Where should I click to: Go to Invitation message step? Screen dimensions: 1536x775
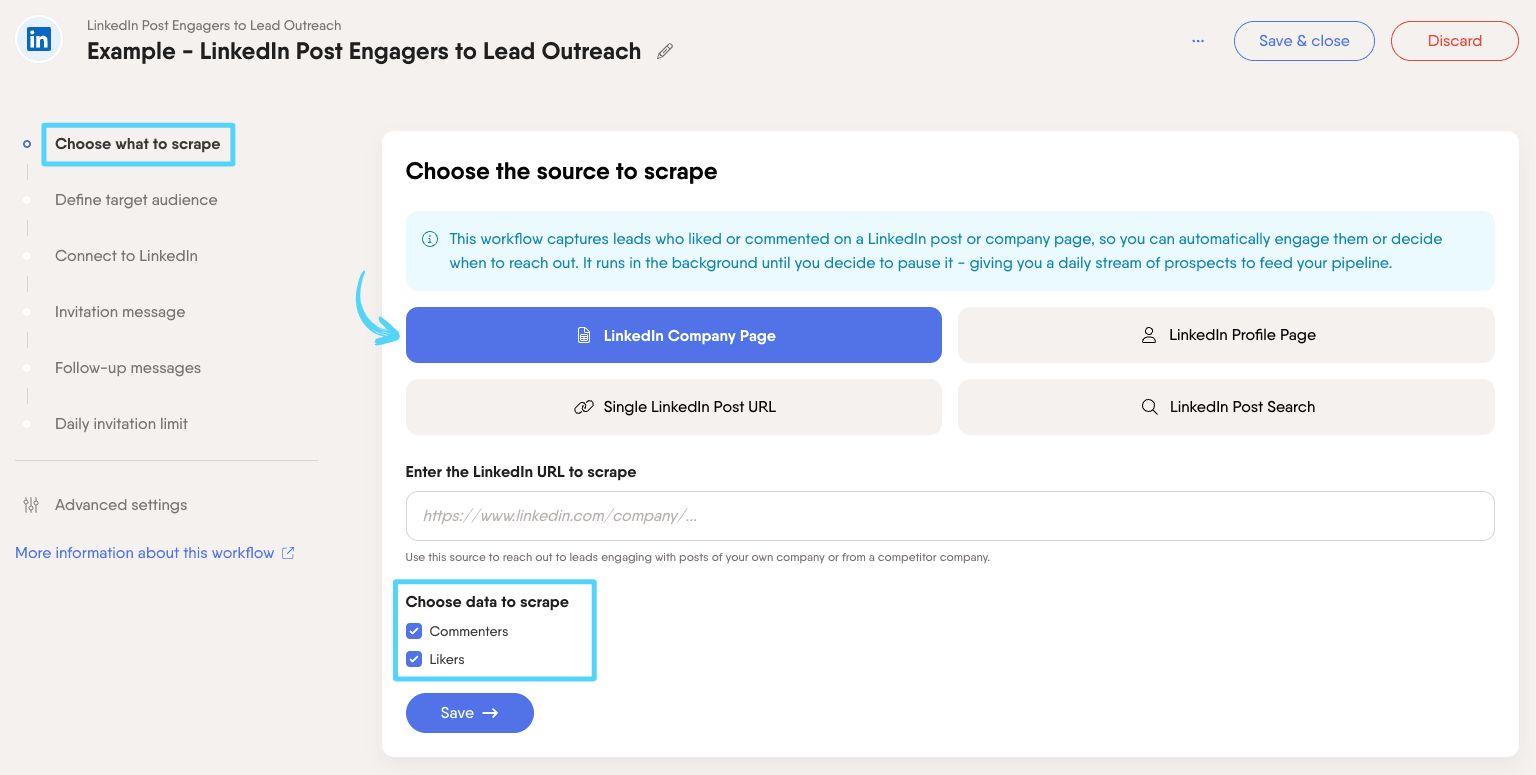120,312
